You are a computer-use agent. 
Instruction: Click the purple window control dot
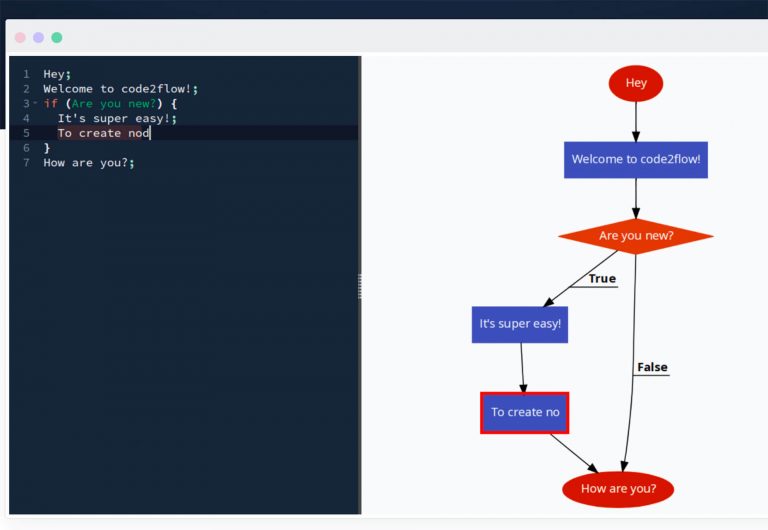coord(38,37)
